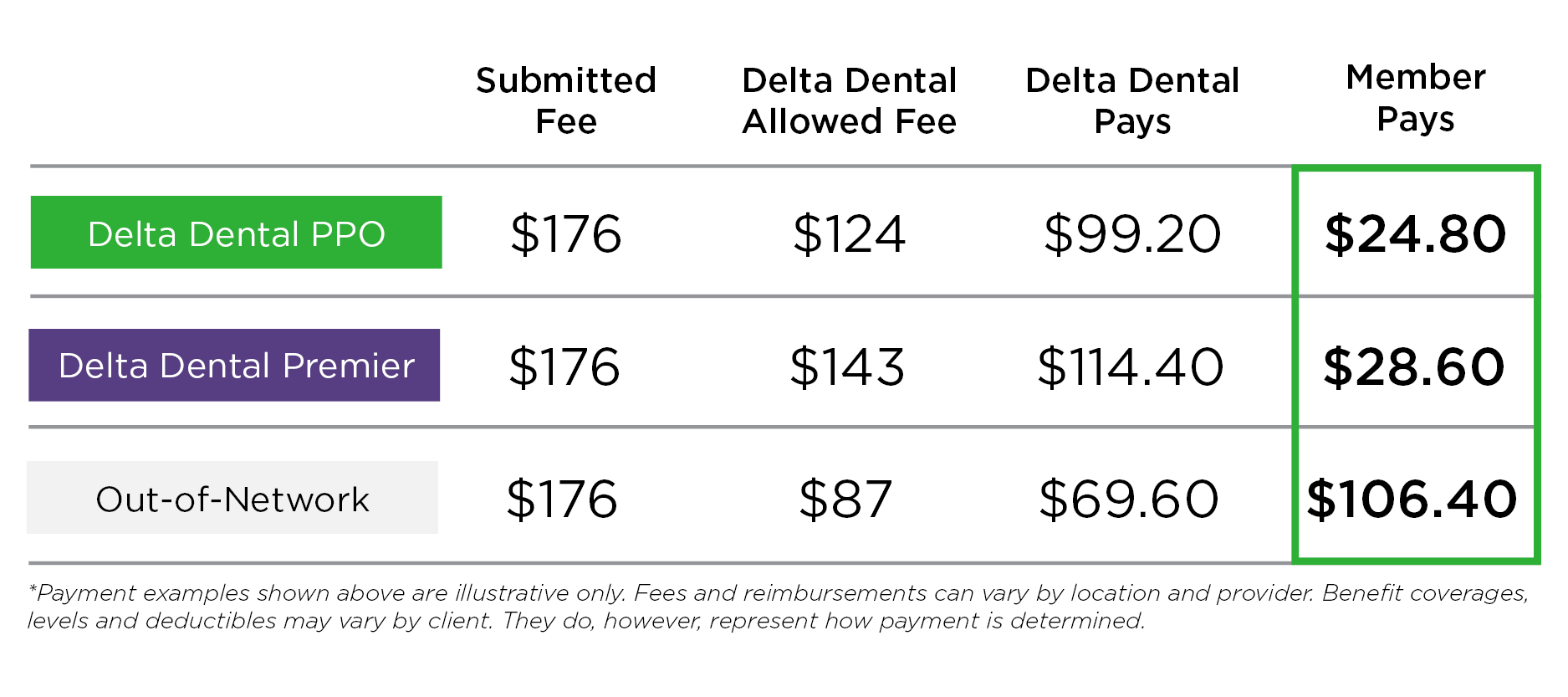This screenshot has height=697, width=1568.
Task: Click the bold $106.40 member pays amount
Action: click(x=1412, y=500)
